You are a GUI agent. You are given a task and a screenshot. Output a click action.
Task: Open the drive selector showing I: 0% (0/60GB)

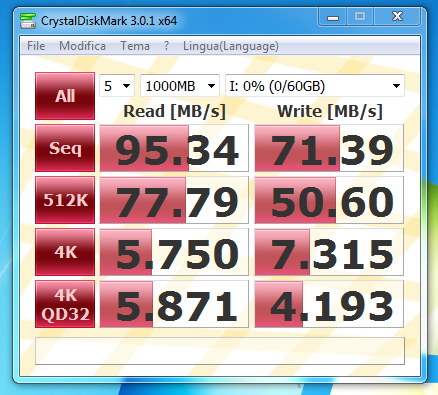pos(315,86)
